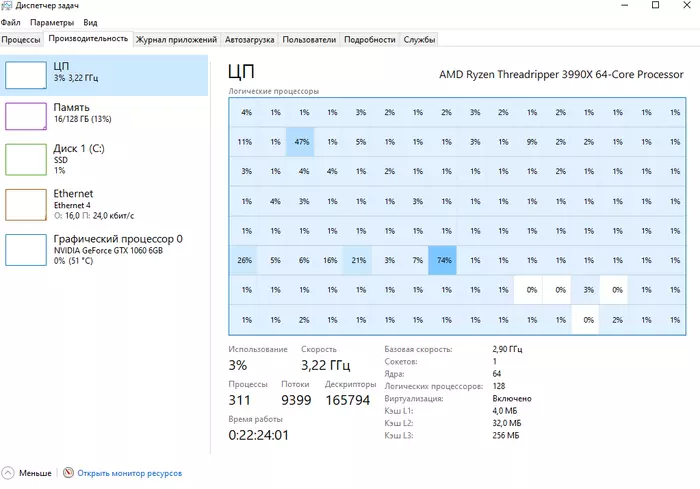Open the Вид menu
700x489 pixels.
(x=90, y=22)
